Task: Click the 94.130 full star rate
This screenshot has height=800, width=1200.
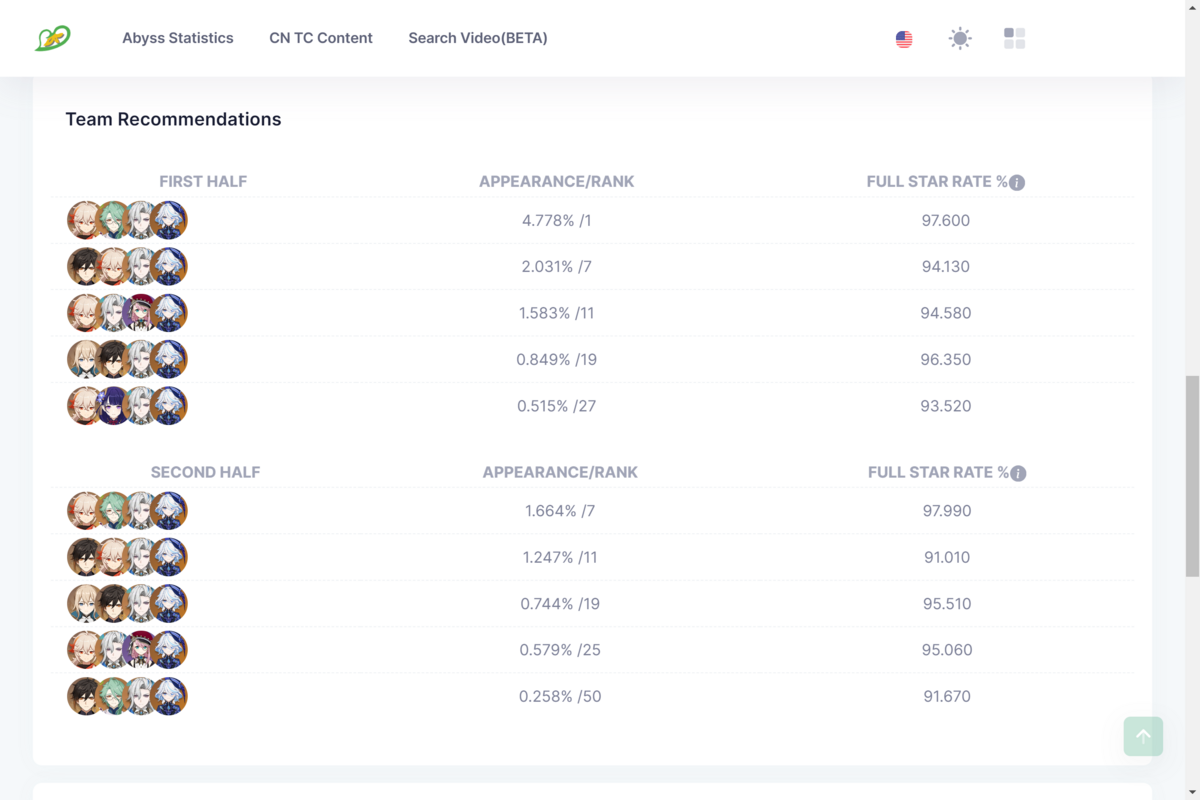Action: click(946, 267)
